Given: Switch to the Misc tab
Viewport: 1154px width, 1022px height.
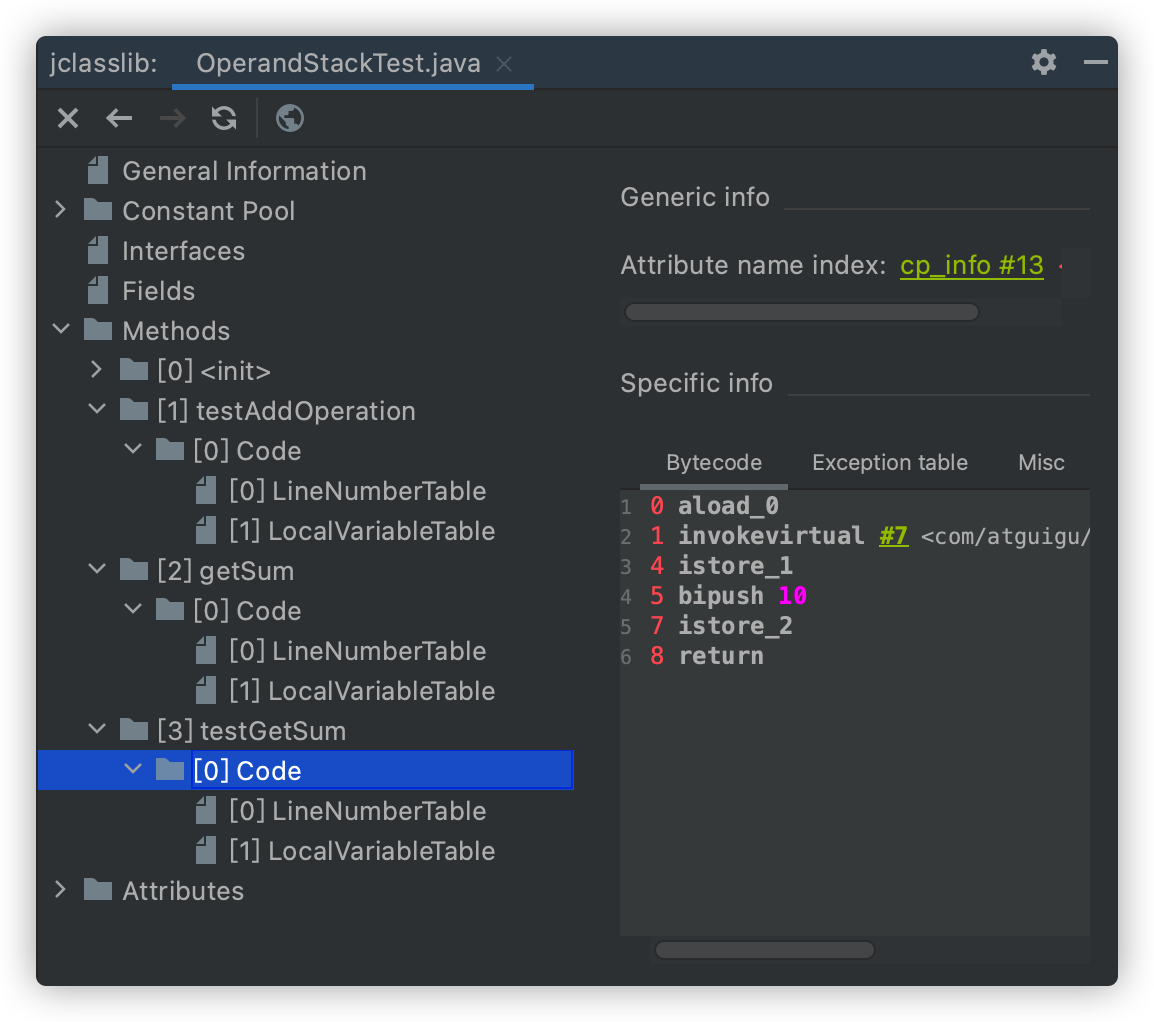Looking at the screenshot, I should click(1041, 463).
